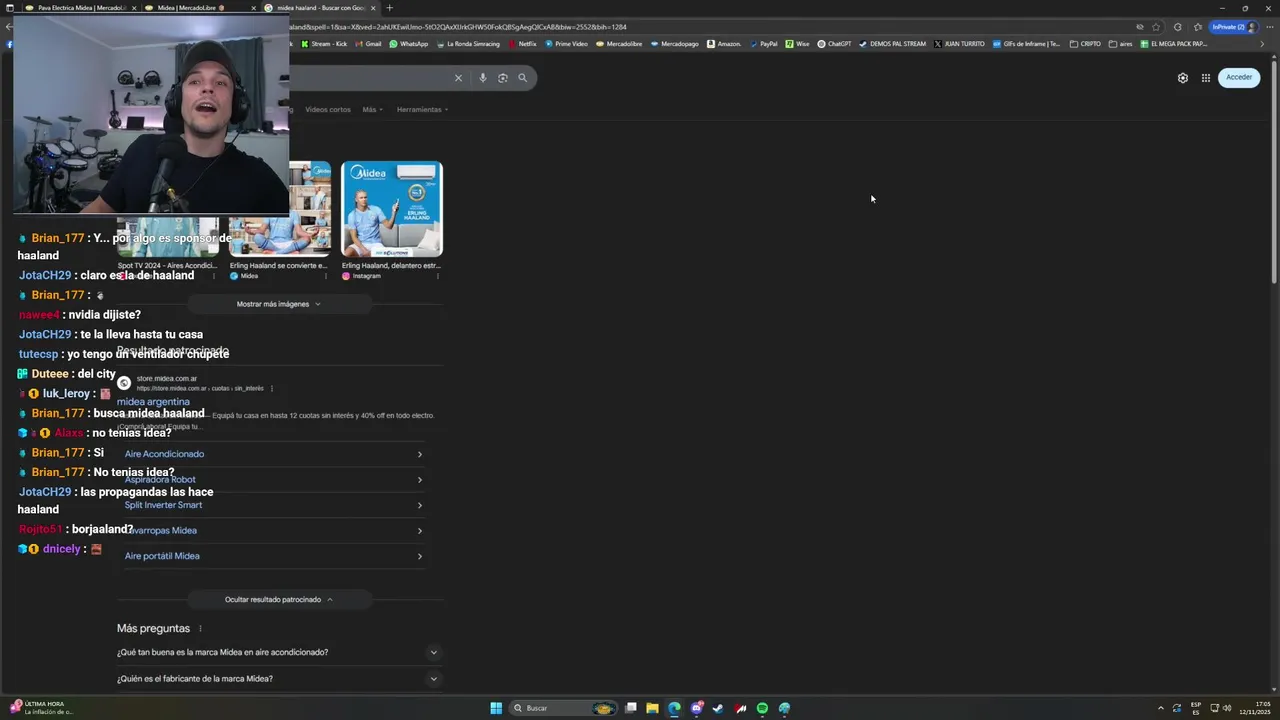Open Steam from taskbar
The width and height of the screenshot is (1280, 720).
(x=718, y=708)
